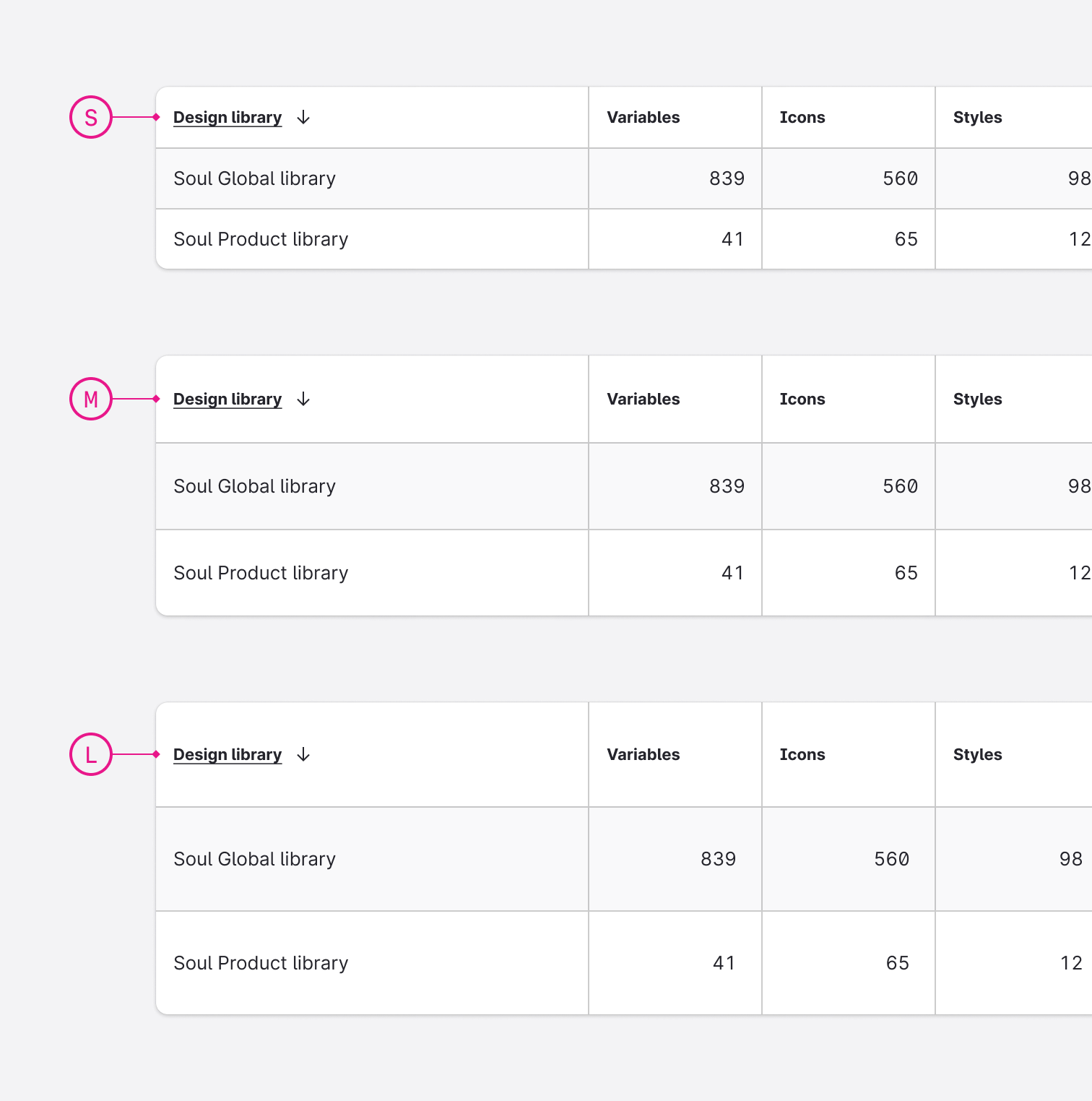Click the descending arrow icon in the bottom table header
The width and height of the screenshot is (1092, 1101).
(x=303, y=755)
